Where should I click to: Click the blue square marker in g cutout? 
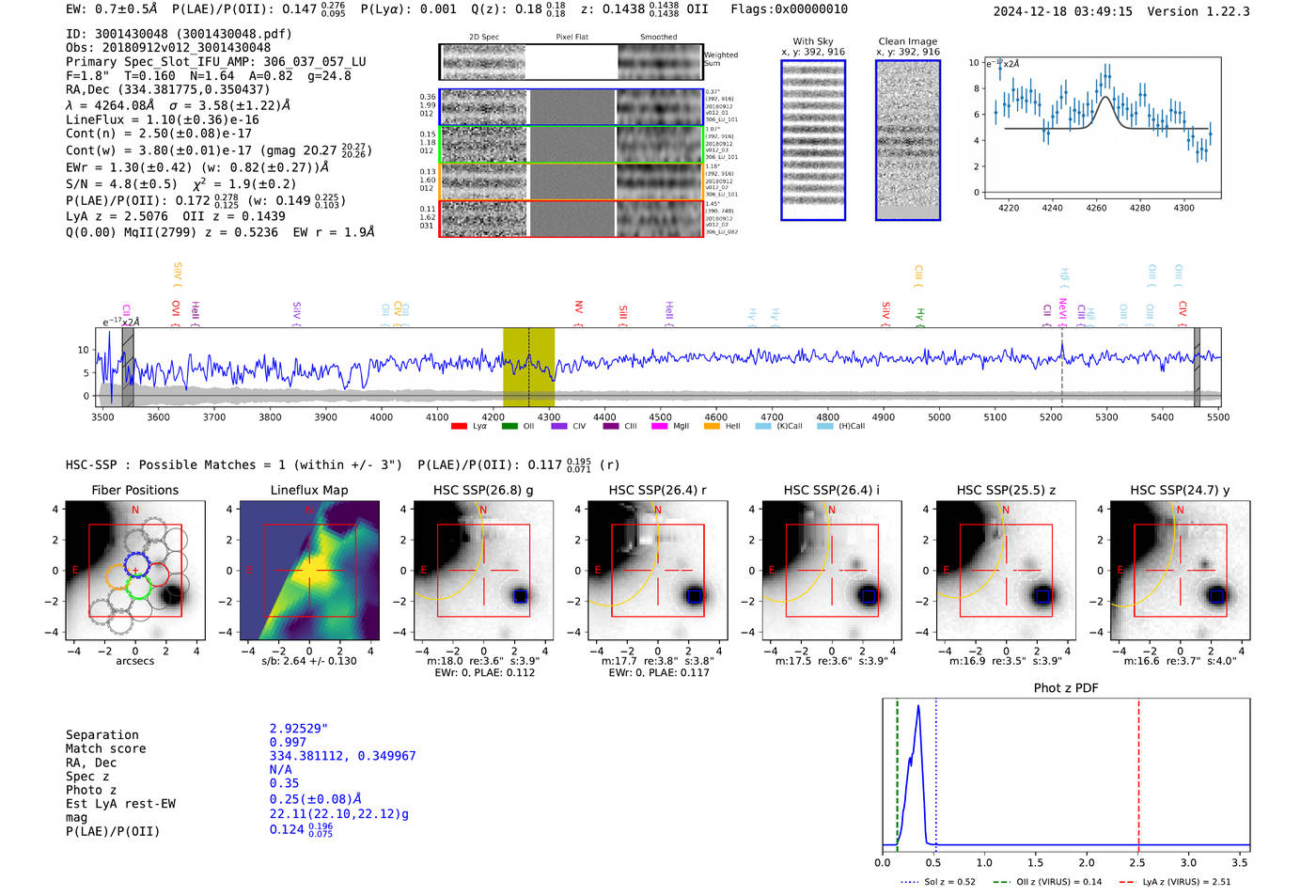pyautogui.click(x=520, y=596)
